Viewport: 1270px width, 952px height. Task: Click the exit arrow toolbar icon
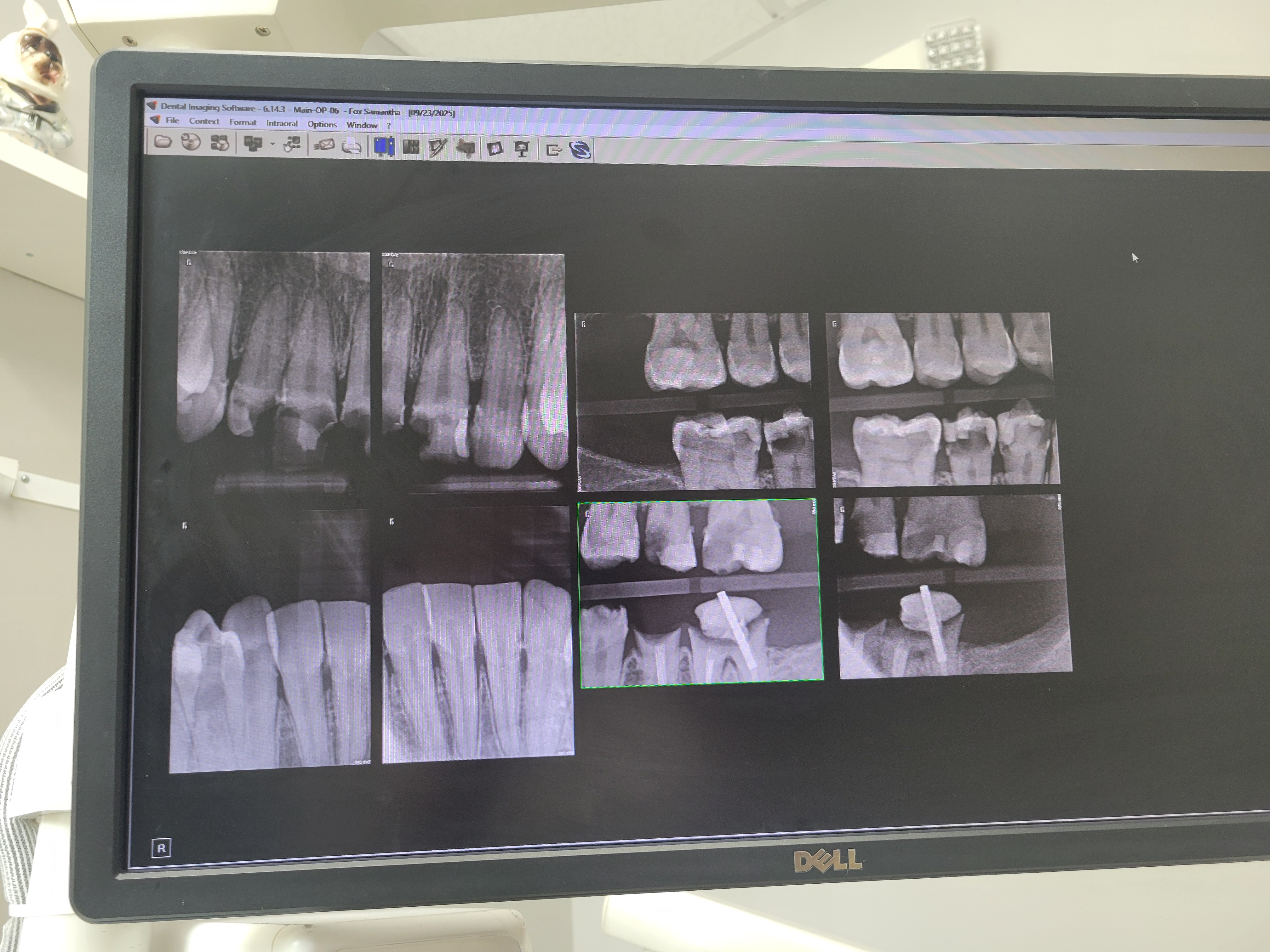[553, 150]
